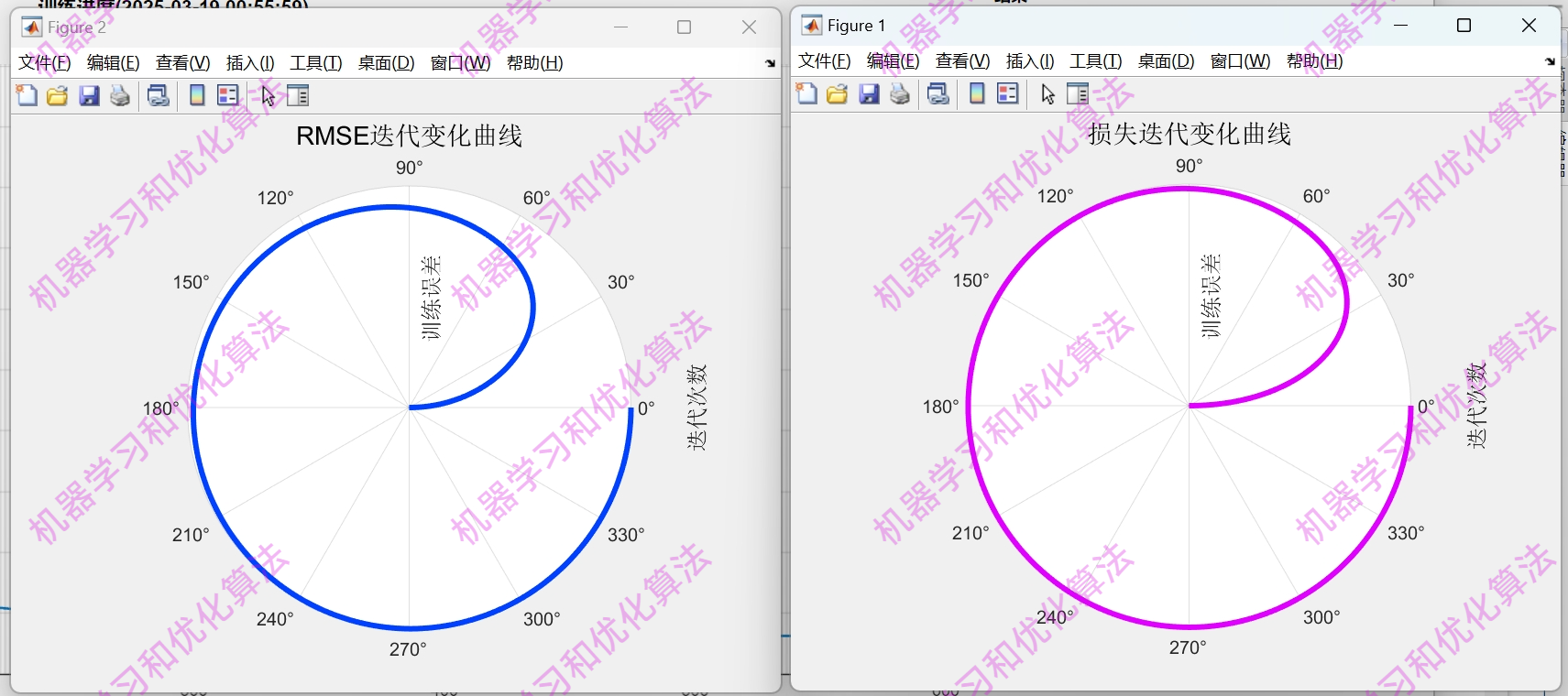1568x696 pixels.
Task: Open 查看(V) menu in Figure 1
Action: pos(963,61)
